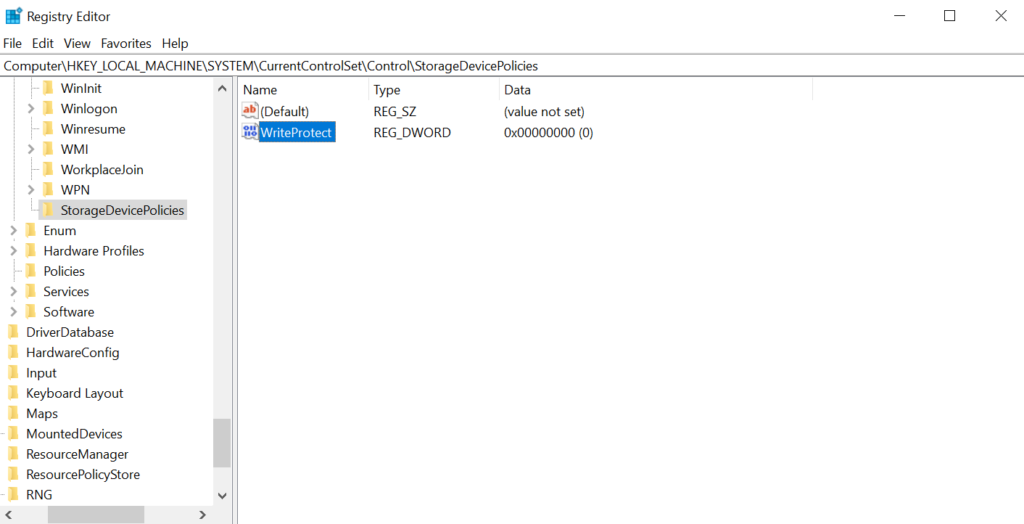Image resolution: width=1024 pixels, height=524 pixels.
Task: Open the Favorites menu
Action: (126, 43)
